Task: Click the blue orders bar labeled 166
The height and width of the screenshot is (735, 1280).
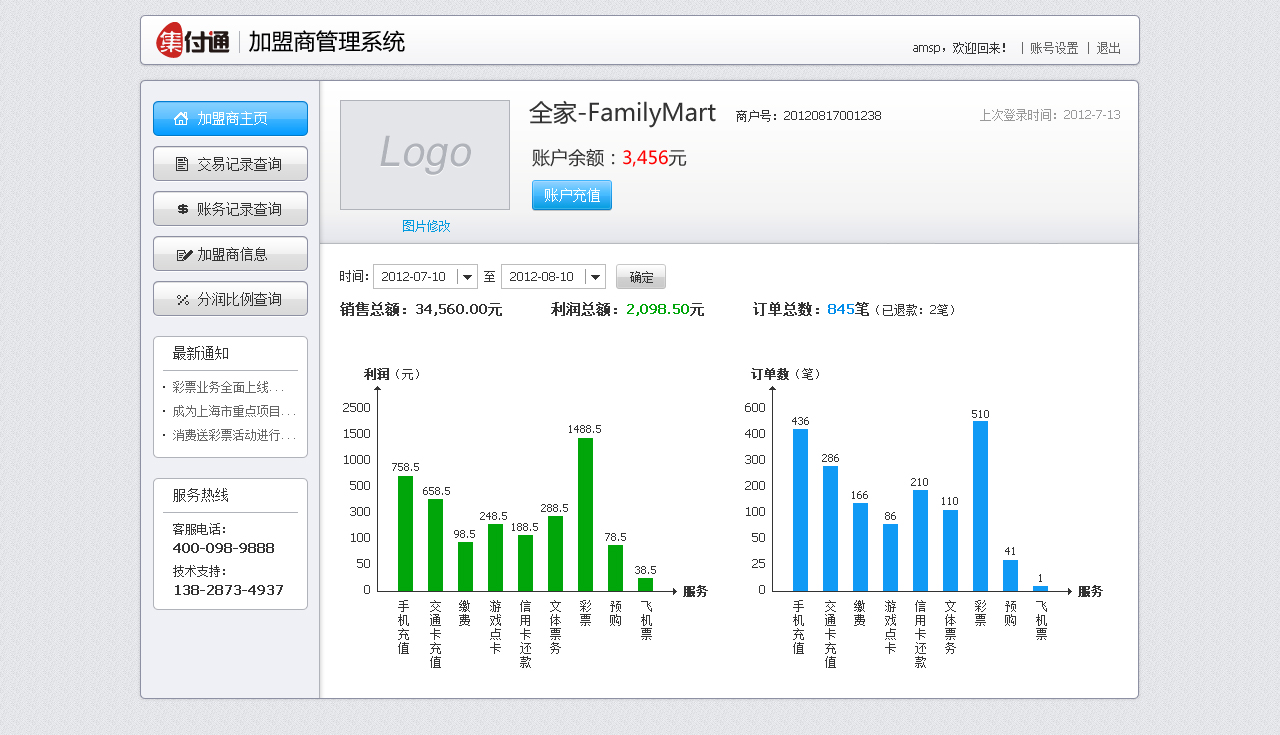Action: pyautogui.click(x=860, y=547)
